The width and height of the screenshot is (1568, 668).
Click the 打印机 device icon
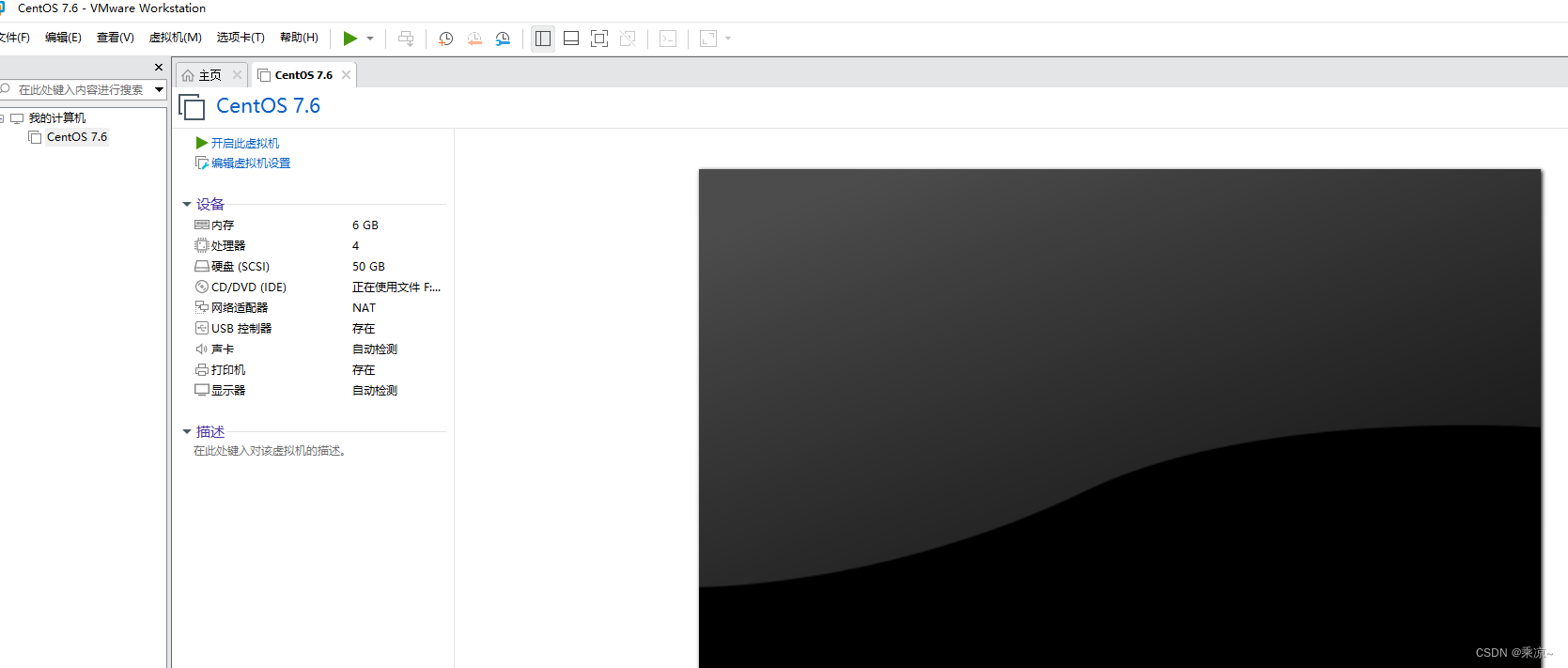(202, 370)
